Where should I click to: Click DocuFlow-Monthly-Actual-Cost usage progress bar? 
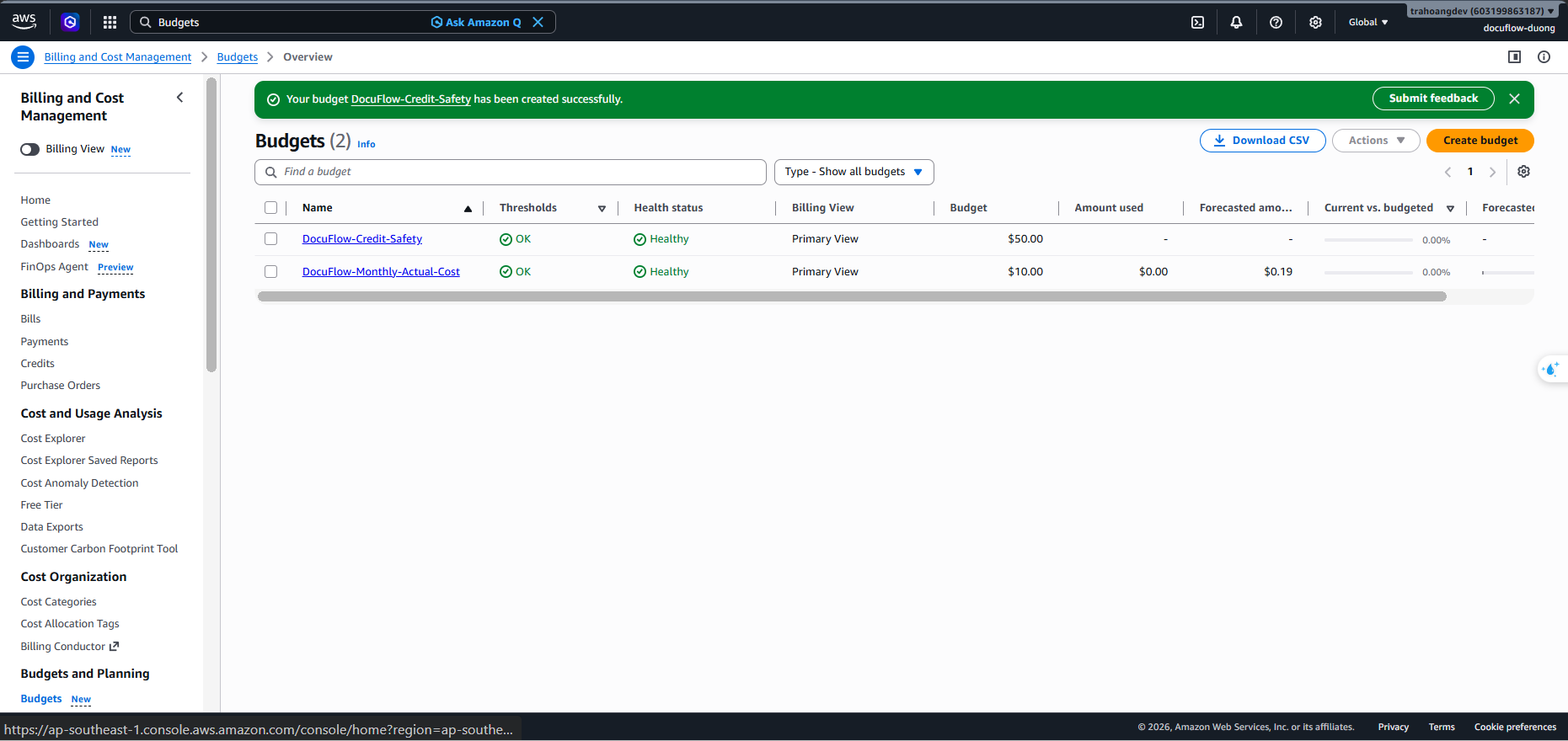[x=1368, y=273]
